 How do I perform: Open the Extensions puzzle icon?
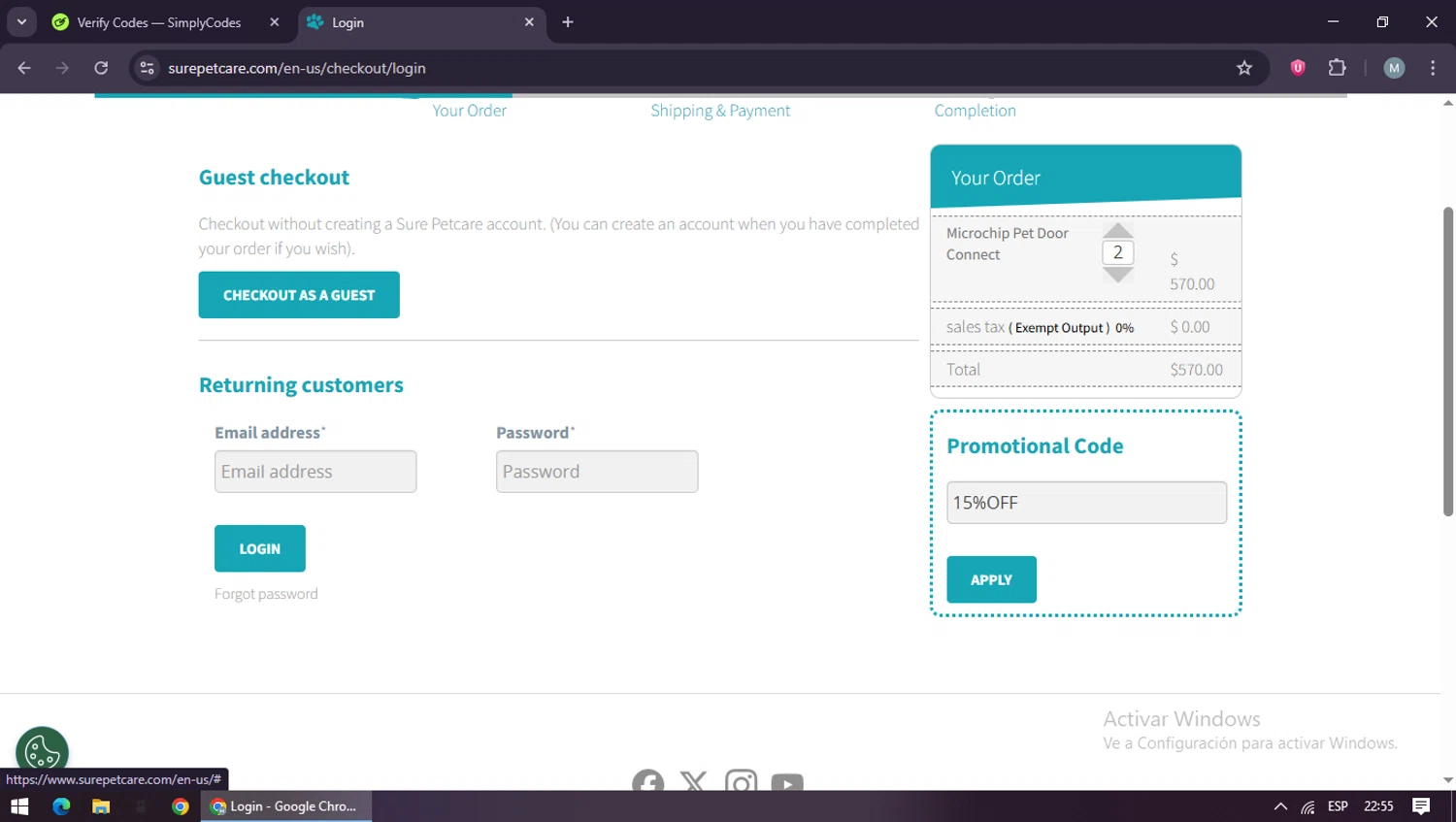tap(1338, 68)
